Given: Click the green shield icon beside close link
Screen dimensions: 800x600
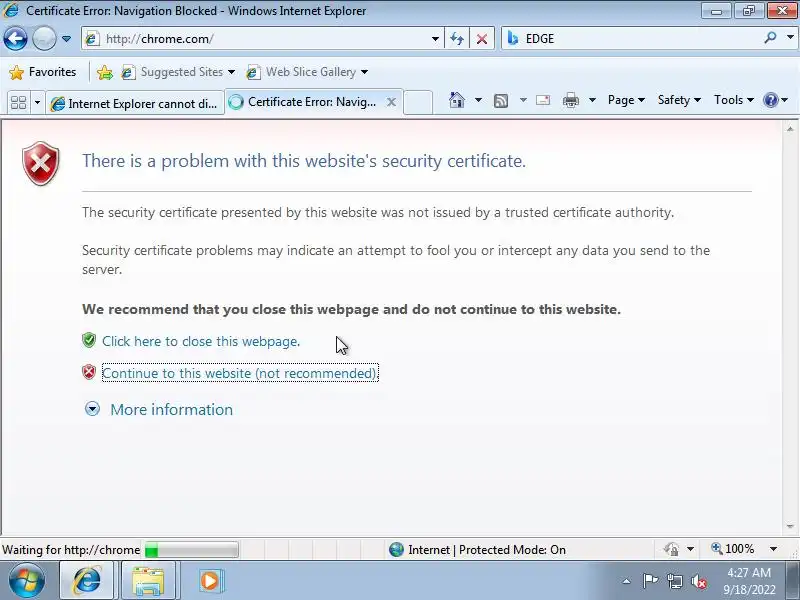Looking at the screenshot, I should click(89, 340).
